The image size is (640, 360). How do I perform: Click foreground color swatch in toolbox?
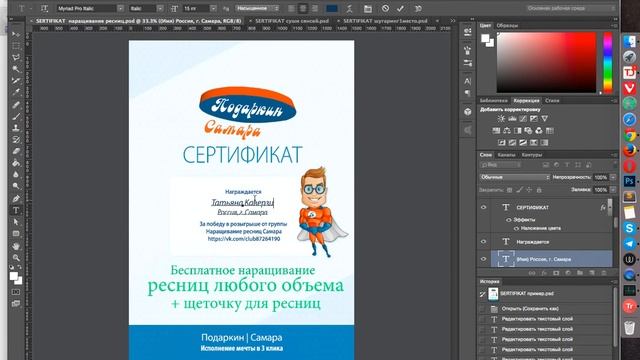click(13, 276)
